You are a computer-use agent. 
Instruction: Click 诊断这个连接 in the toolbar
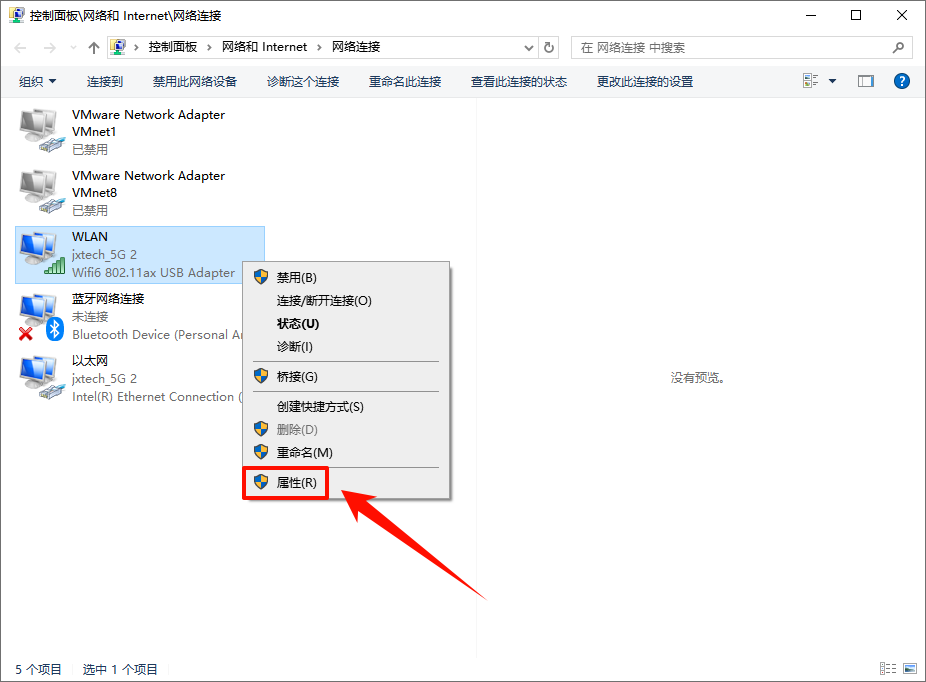[302, 81]
